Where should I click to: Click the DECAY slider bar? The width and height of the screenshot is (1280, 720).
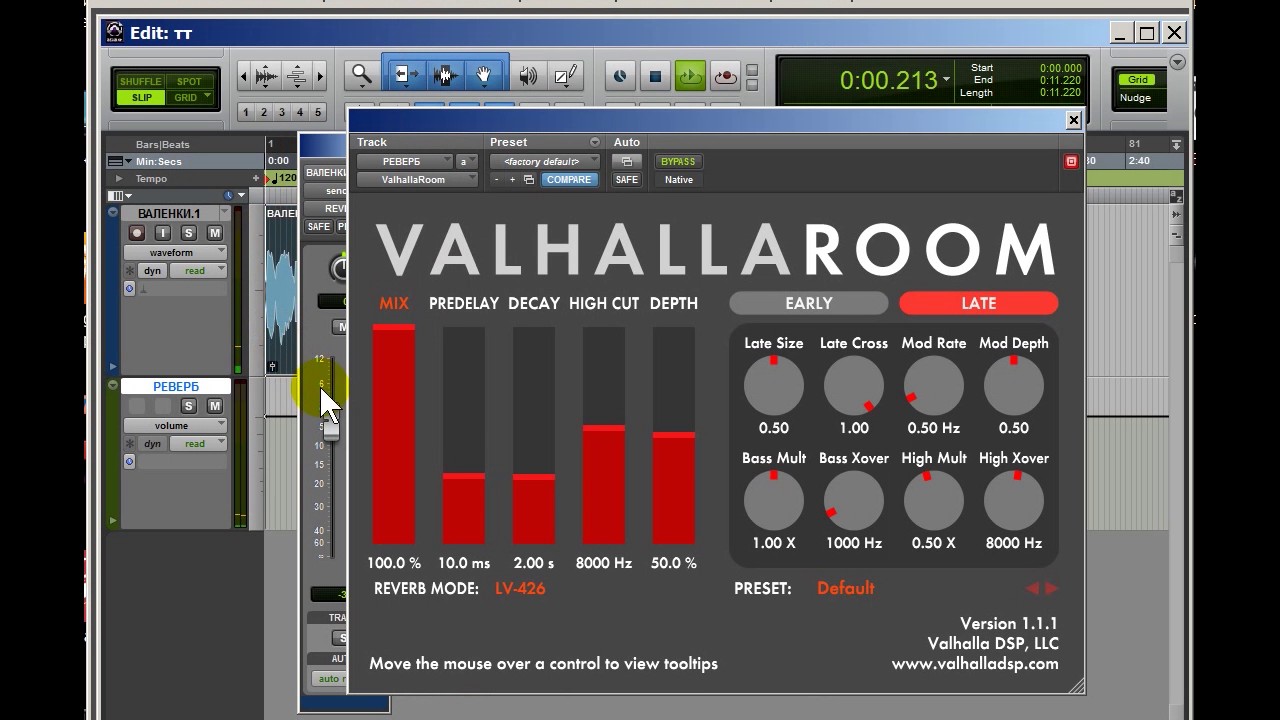[534, 434]
